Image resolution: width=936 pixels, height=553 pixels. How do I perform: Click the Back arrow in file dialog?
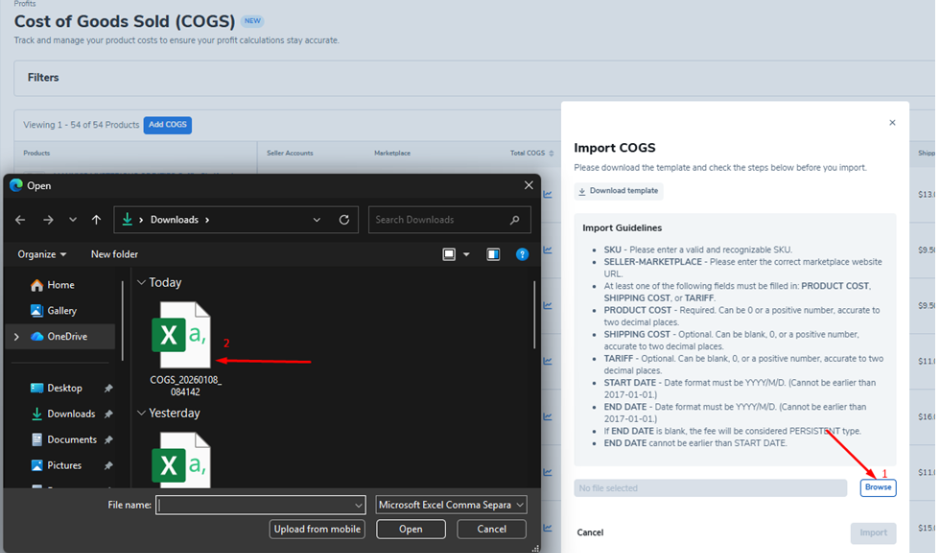21,220
